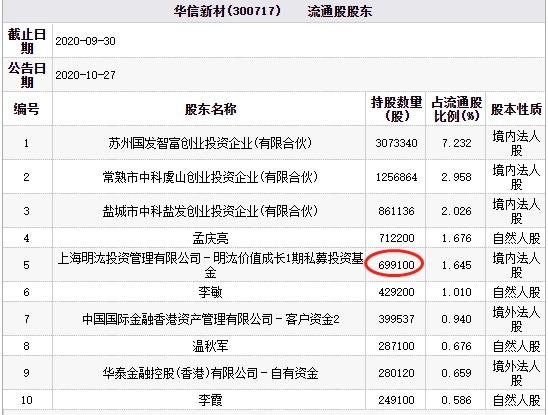The height and width of the screenshot is (415, 548).
Task: Click share count 287100
Action: click(396, 346)
